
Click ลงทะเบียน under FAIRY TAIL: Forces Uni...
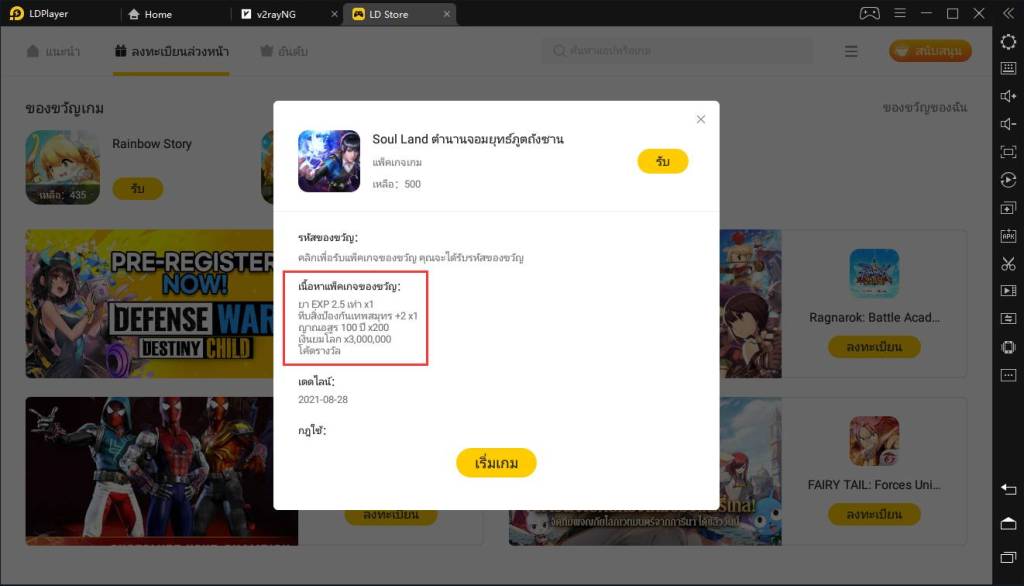[x=874, y=514]
